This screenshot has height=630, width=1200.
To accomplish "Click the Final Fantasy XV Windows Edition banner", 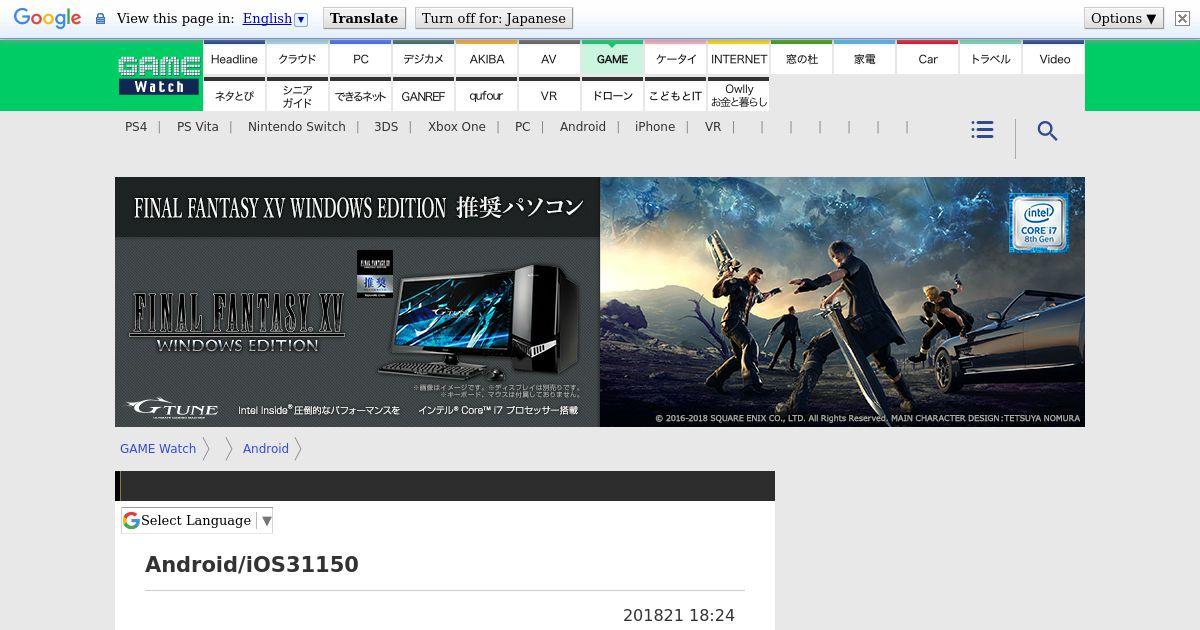I will (x=600, y=302).
